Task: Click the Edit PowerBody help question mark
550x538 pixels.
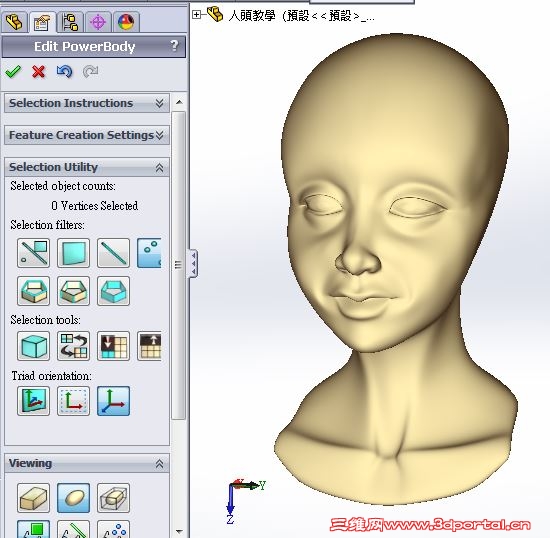Action: (174, 46)
